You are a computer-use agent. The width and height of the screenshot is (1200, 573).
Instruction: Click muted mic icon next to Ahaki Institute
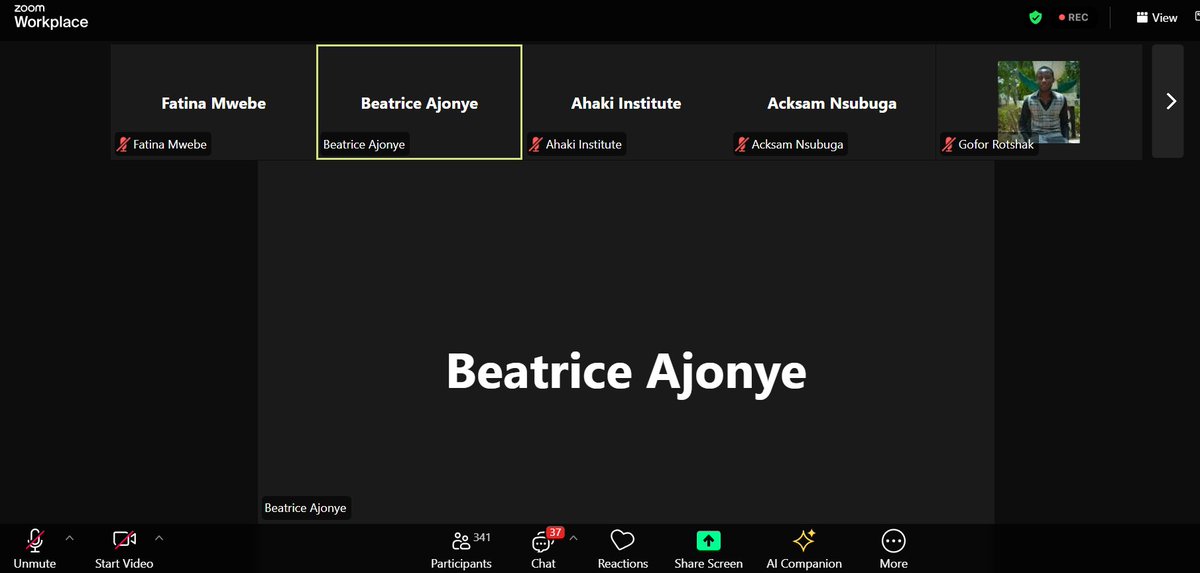[536, 145]
